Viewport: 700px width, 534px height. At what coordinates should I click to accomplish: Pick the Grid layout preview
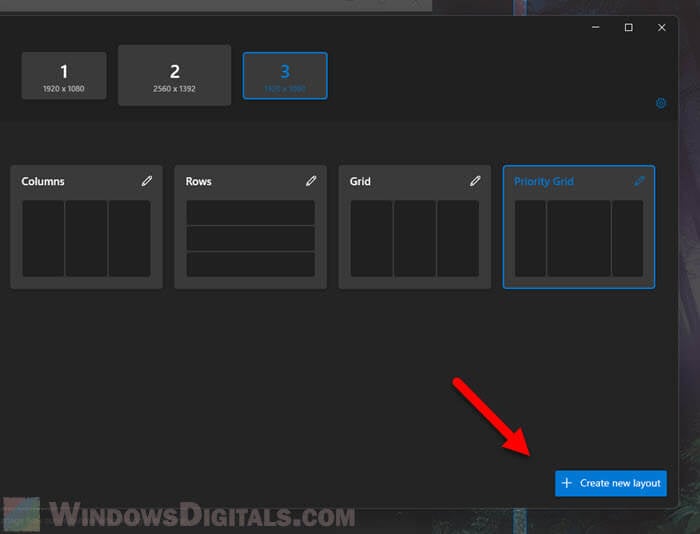pos(415,238)
